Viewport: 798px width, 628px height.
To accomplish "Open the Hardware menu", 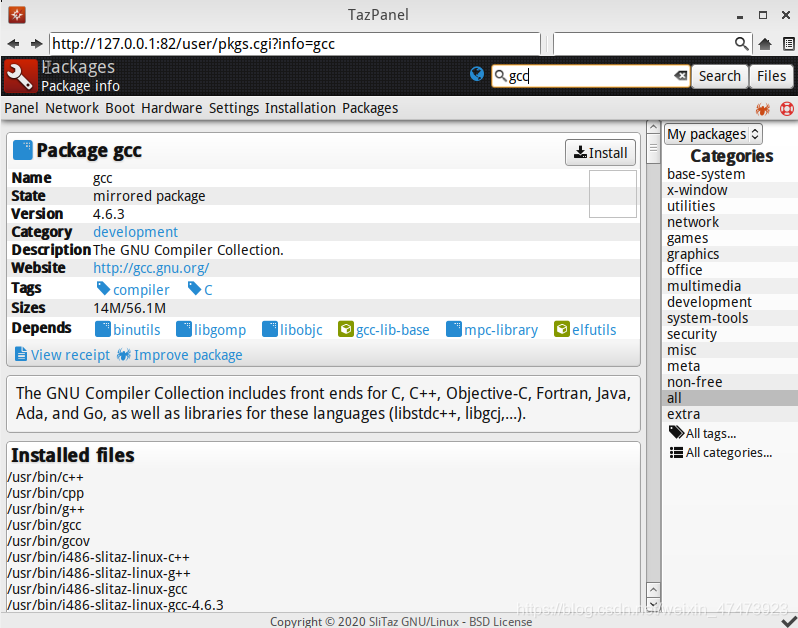I will pyautogui.click(x=172, y=108).
